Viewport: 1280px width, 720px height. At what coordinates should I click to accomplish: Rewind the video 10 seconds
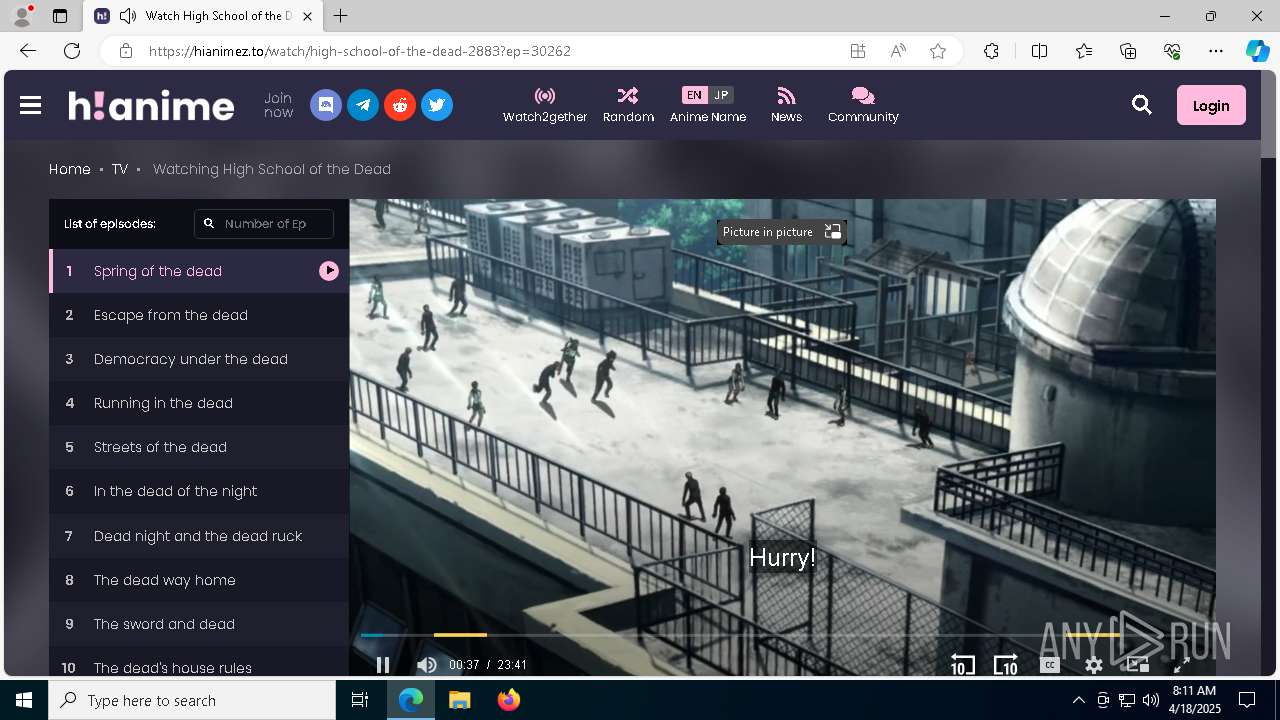[x=962, y=665]
